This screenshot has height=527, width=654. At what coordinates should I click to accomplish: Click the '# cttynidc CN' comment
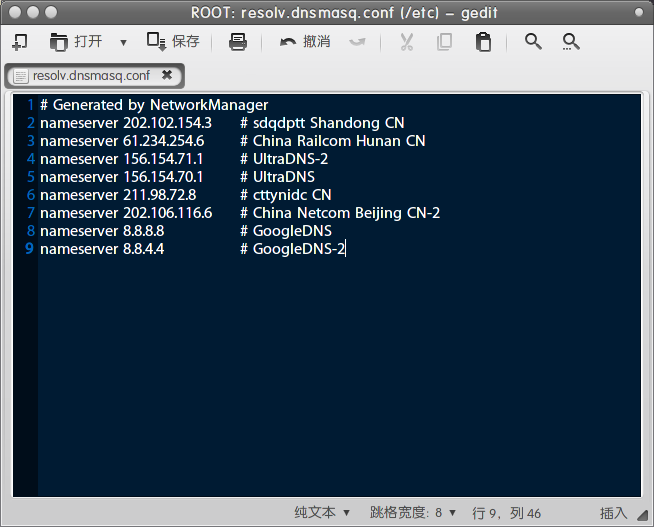(x=286, y=195)
